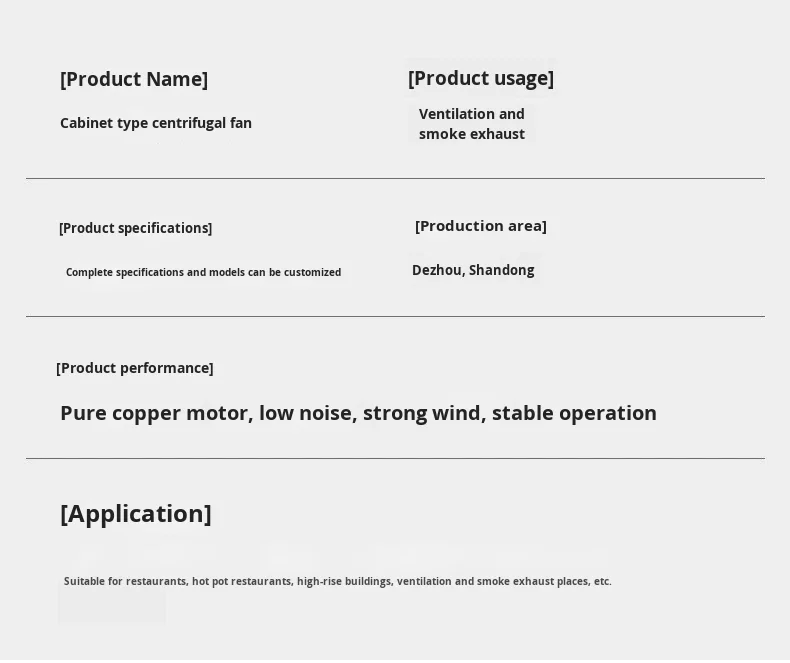Select the Cabinet type centrifugal fan text
Screen dimensions: 790x663
click(x=156, y=123)
